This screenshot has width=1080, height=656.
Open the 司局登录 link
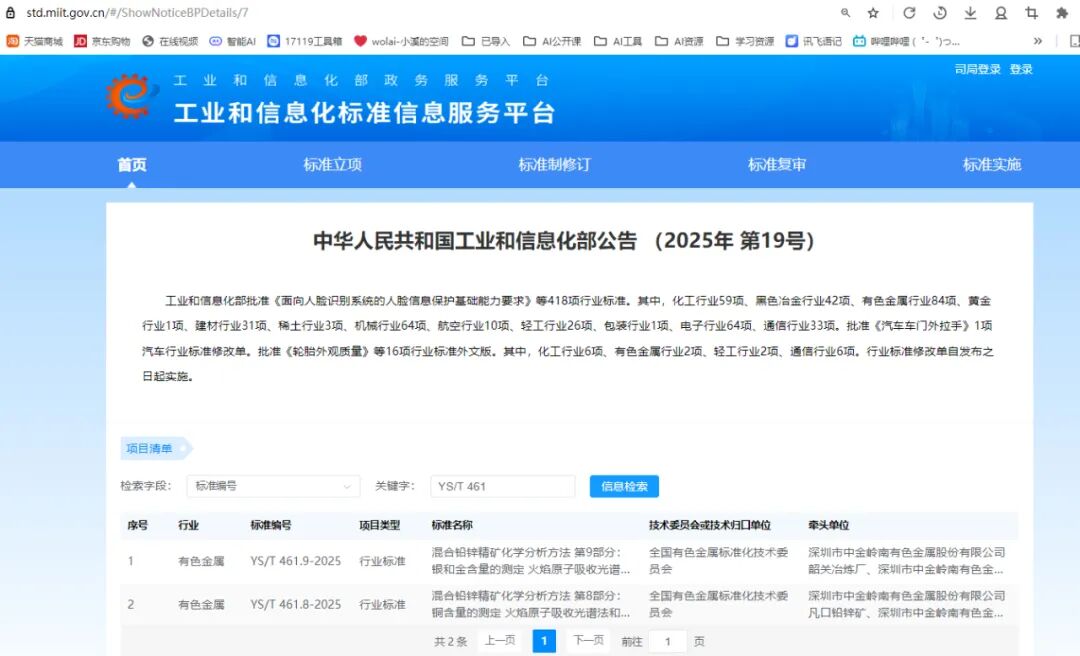coord(977,69)
